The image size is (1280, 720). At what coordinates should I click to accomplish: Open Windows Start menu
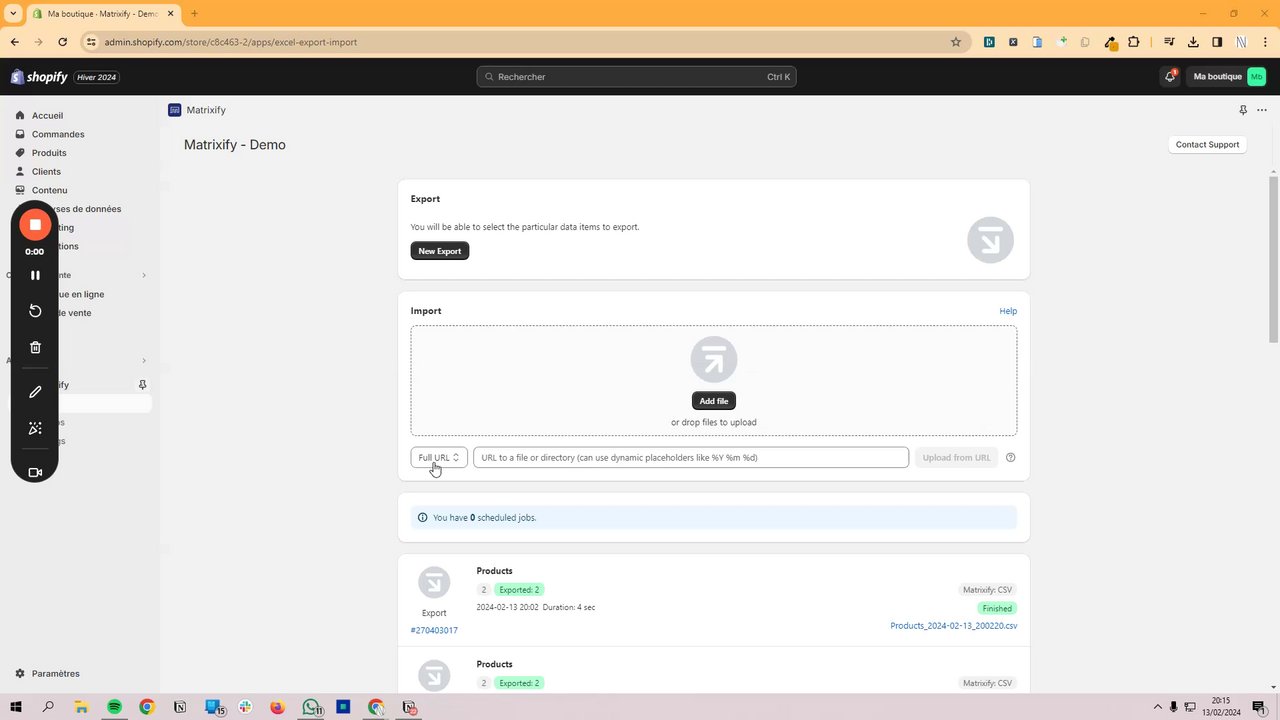(16, 707)
